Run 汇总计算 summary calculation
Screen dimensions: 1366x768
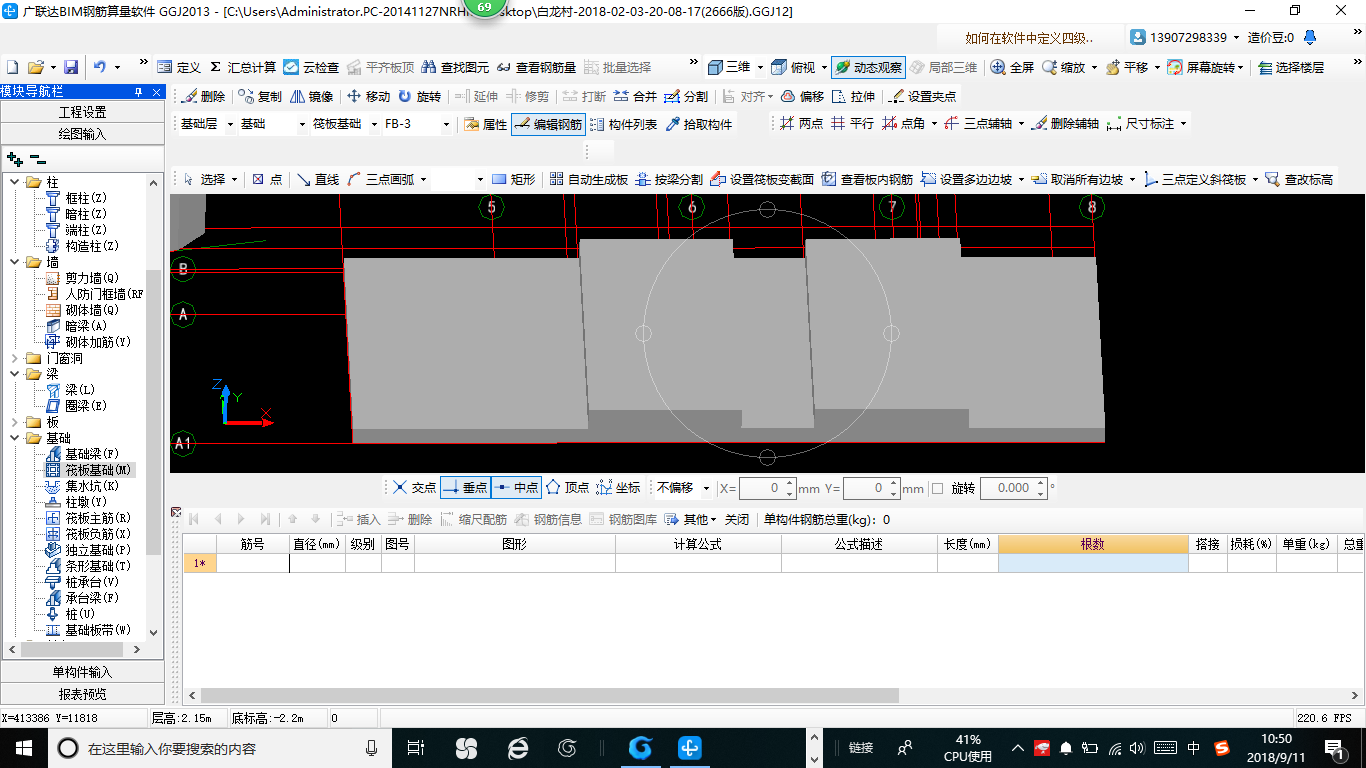(x=243, y=67)
